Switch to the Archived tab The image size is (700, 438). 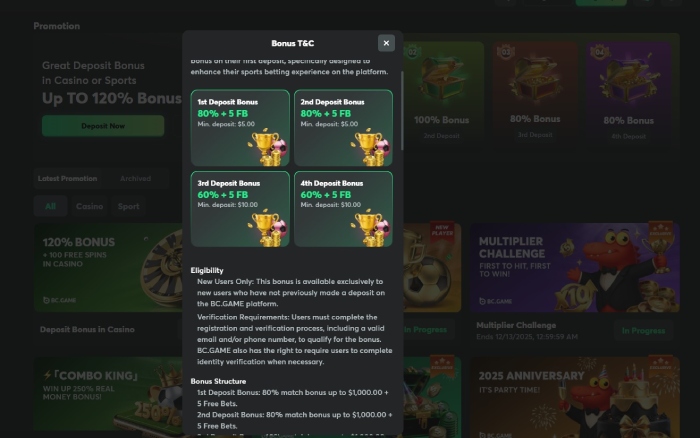[x=135, y=179]
